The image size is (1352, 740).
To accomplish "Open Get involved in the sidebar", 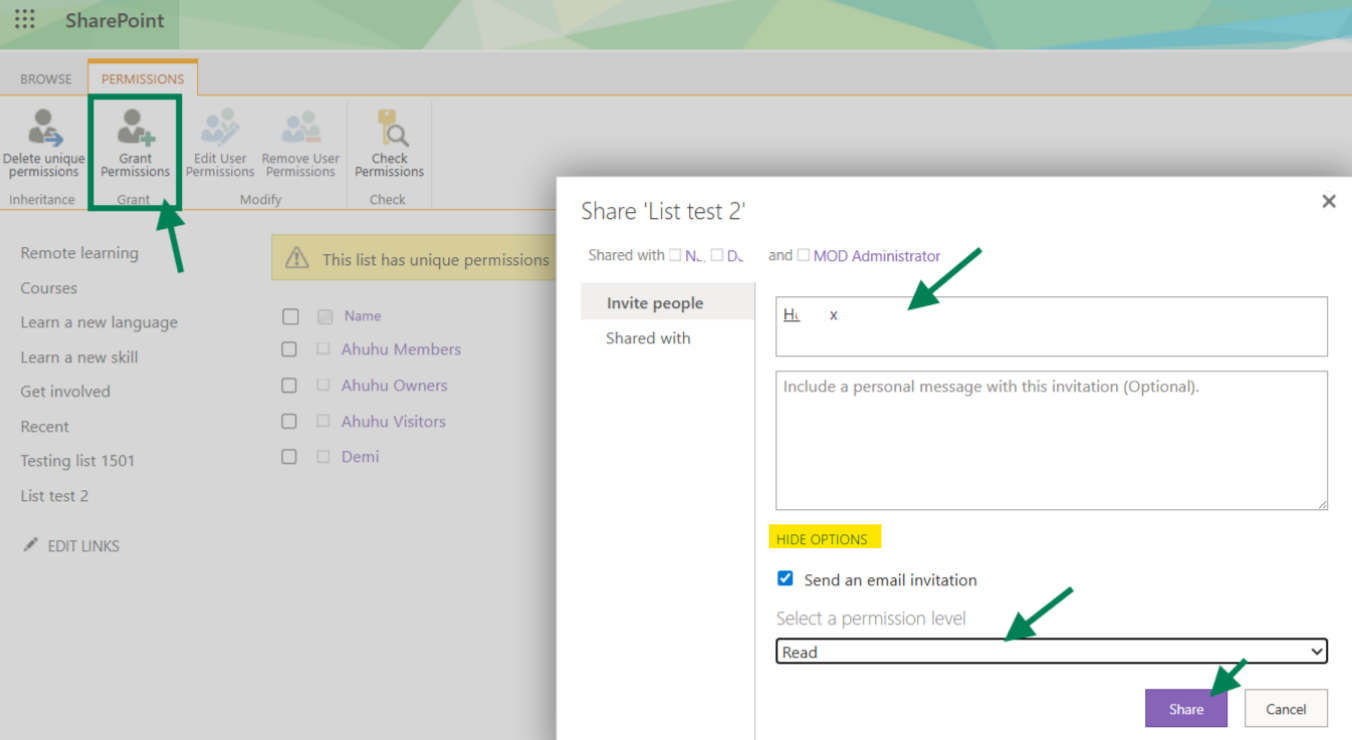I will (65, 391).
